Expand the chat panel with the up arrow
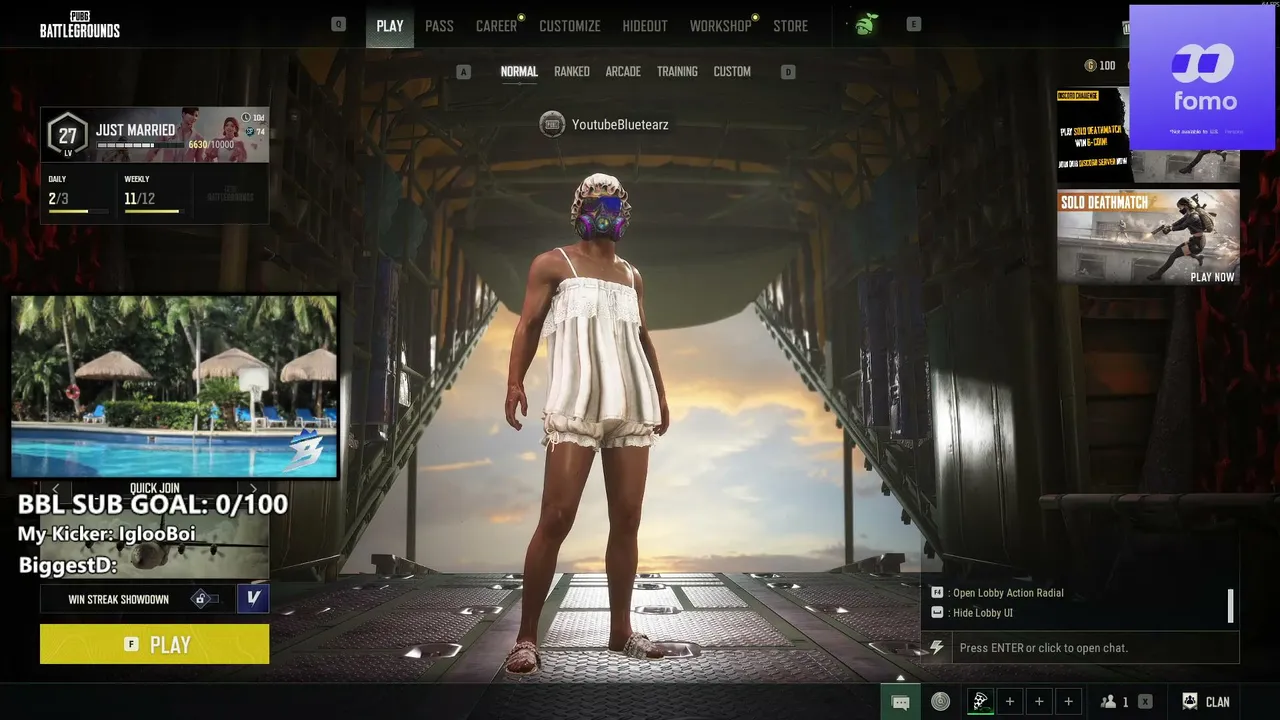The height and width of the screenshot is (720, 1280). [x=900, y=678]
